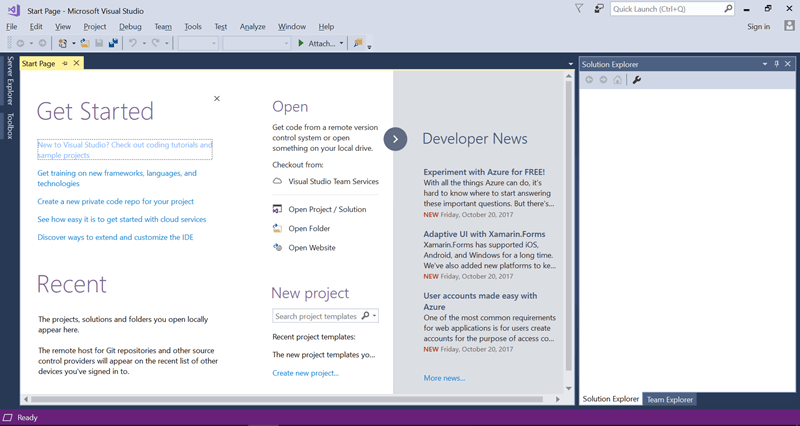
Task: Click the Open File toolbar icon
Action: pos(85,43)
